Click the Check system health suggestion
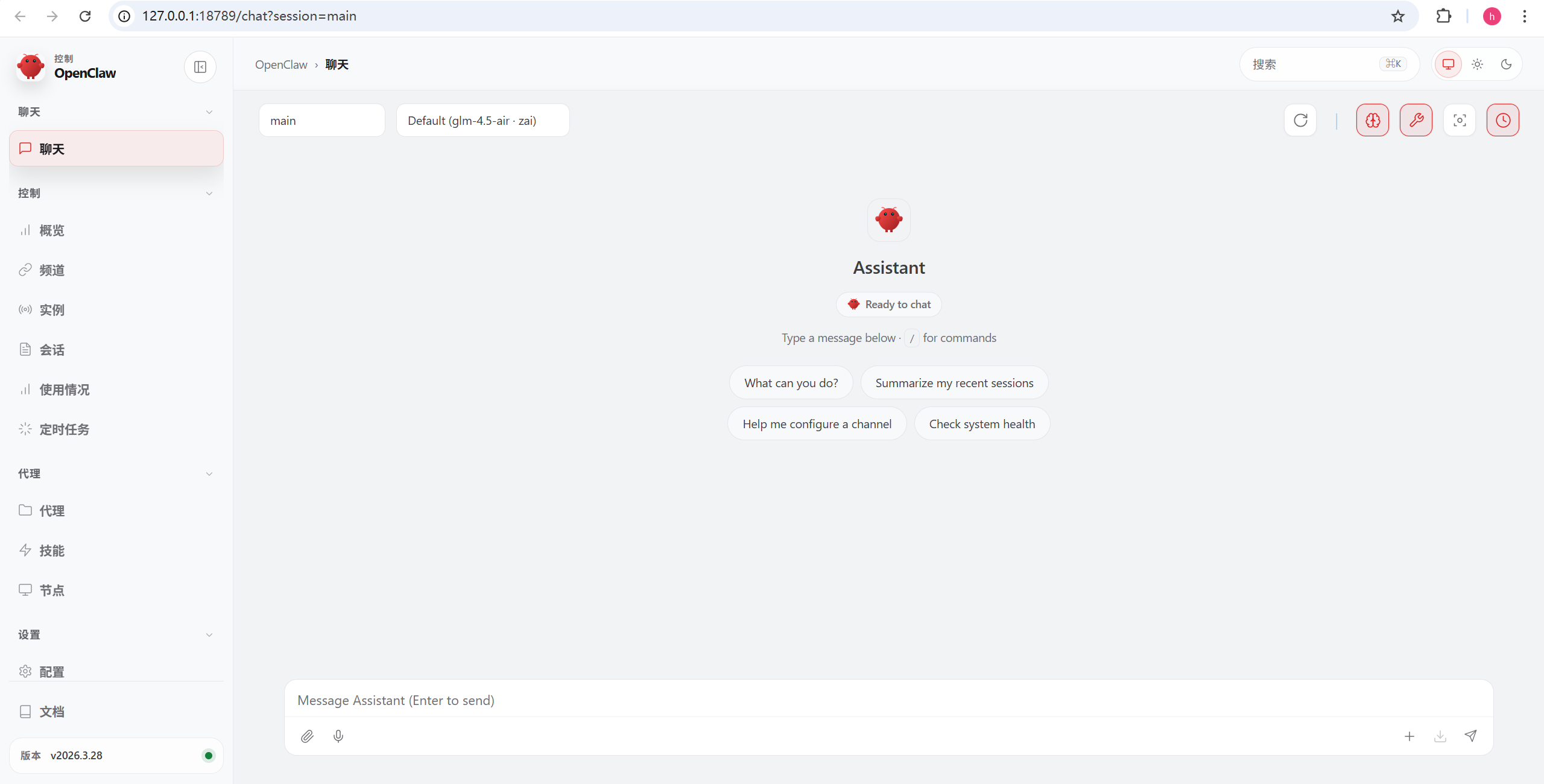This screenshot has height=784, width=1544. [x=982, y=424]
